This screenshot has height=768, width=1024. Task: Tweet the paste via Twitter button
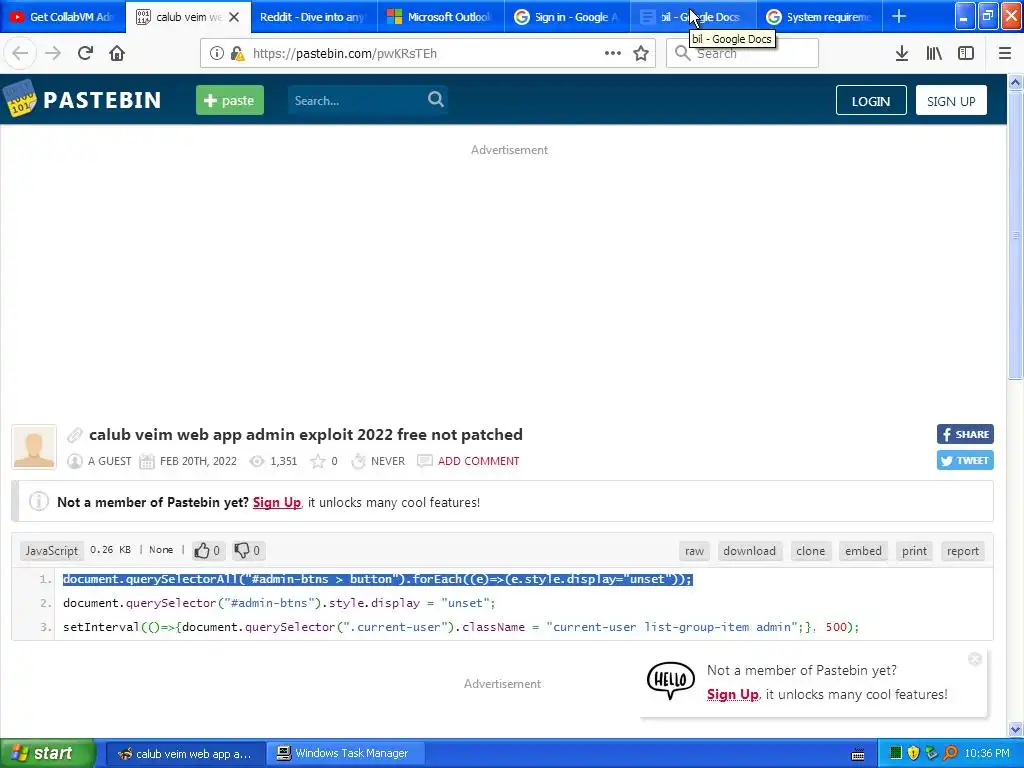click(965, 460)
